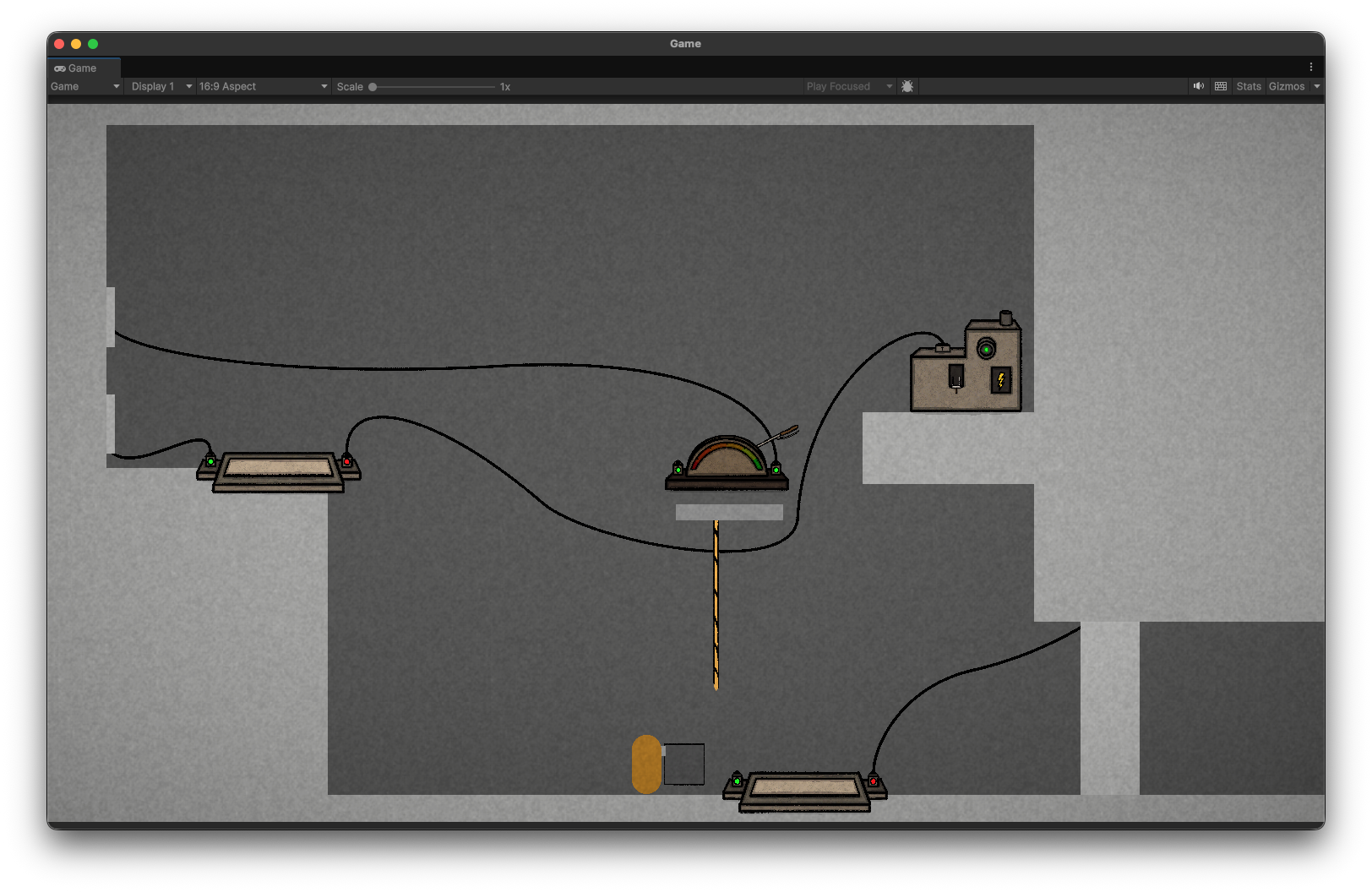Click the Frame Debugger bug icon
1372x892 pixels.
907,86
